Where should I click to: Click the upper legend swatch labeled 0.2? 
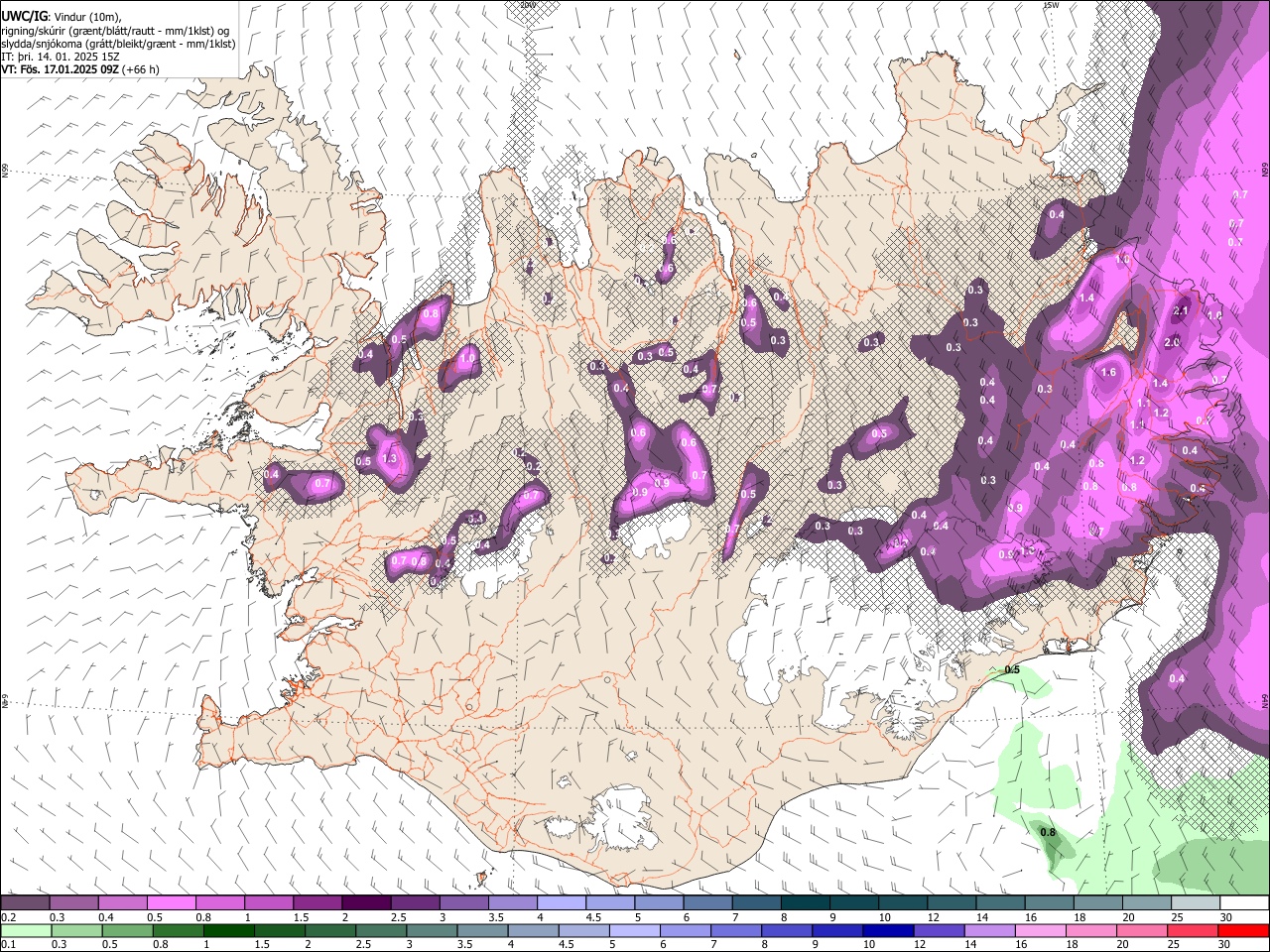click(25, 903)
